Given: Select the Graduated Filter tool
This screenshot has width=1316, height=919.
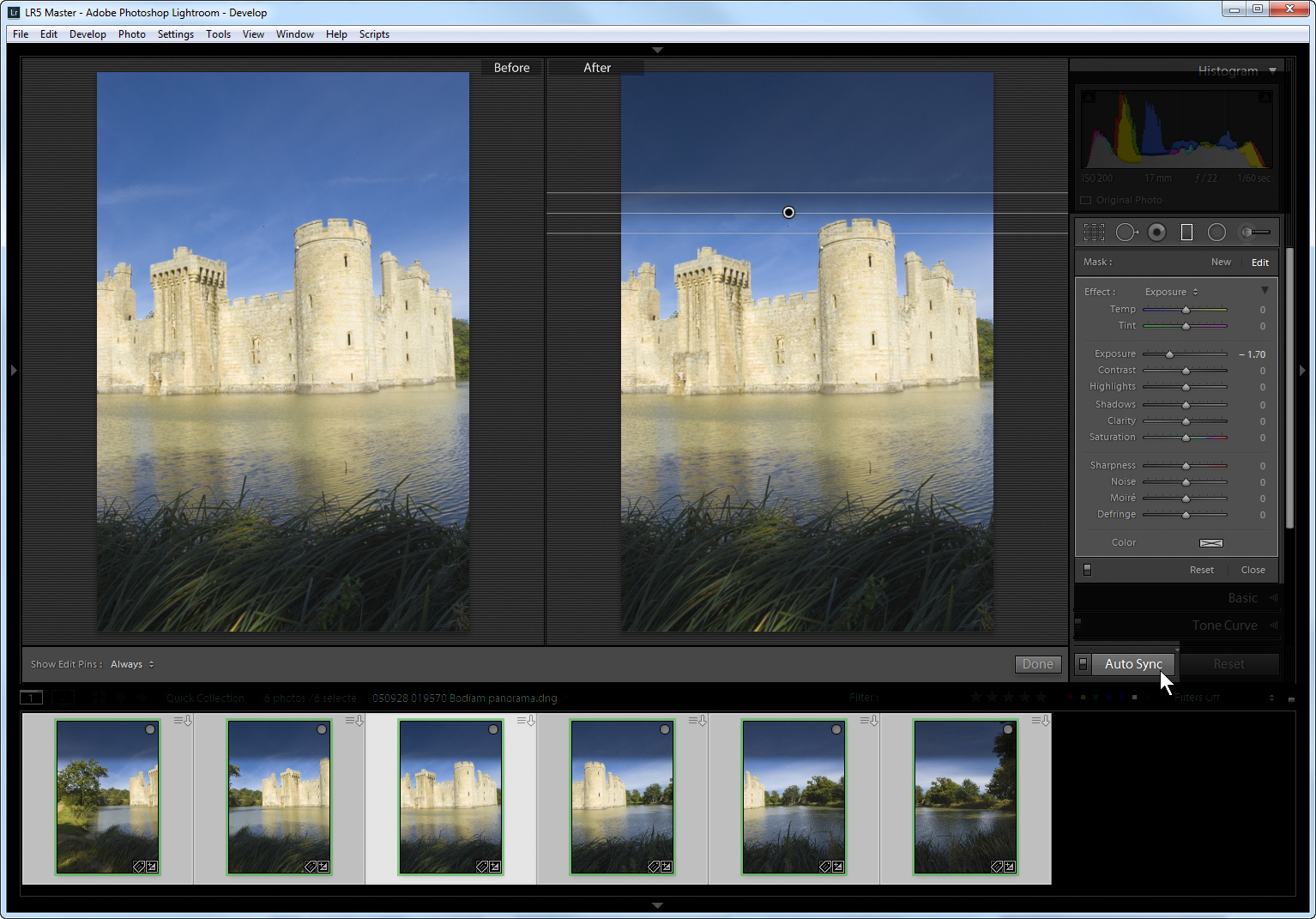Looking at the screenshot, I should point(1186,233).
